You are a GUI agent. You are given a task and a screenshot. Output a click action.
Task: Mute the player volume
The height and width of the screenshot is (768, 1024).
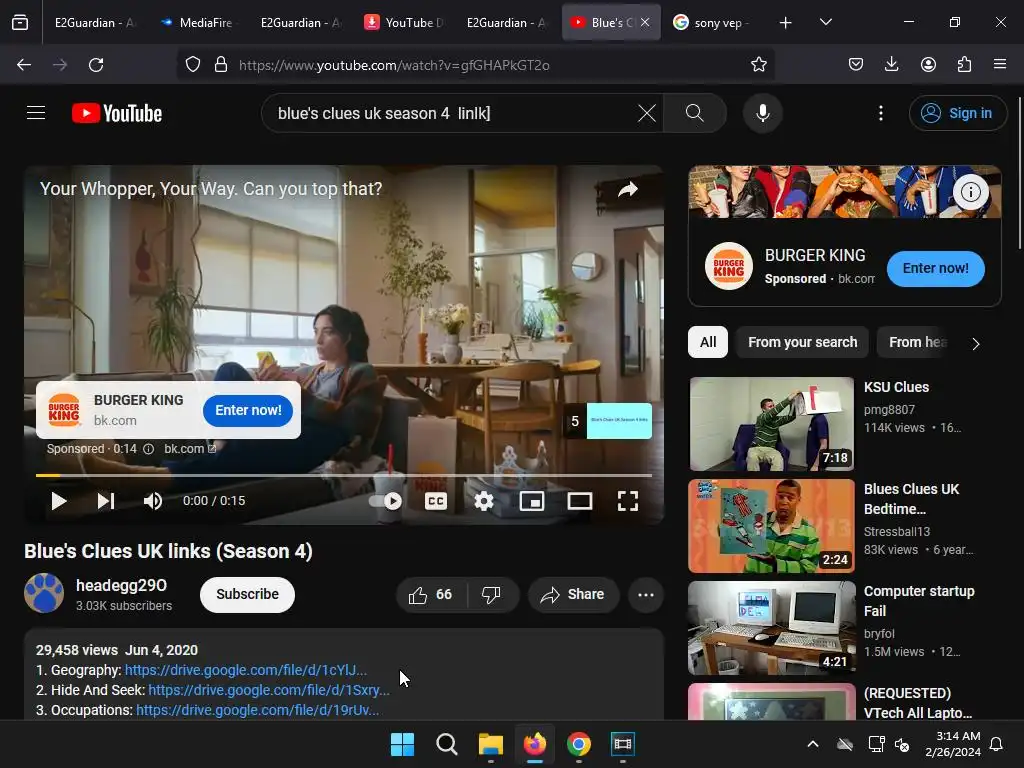point(153,501)
